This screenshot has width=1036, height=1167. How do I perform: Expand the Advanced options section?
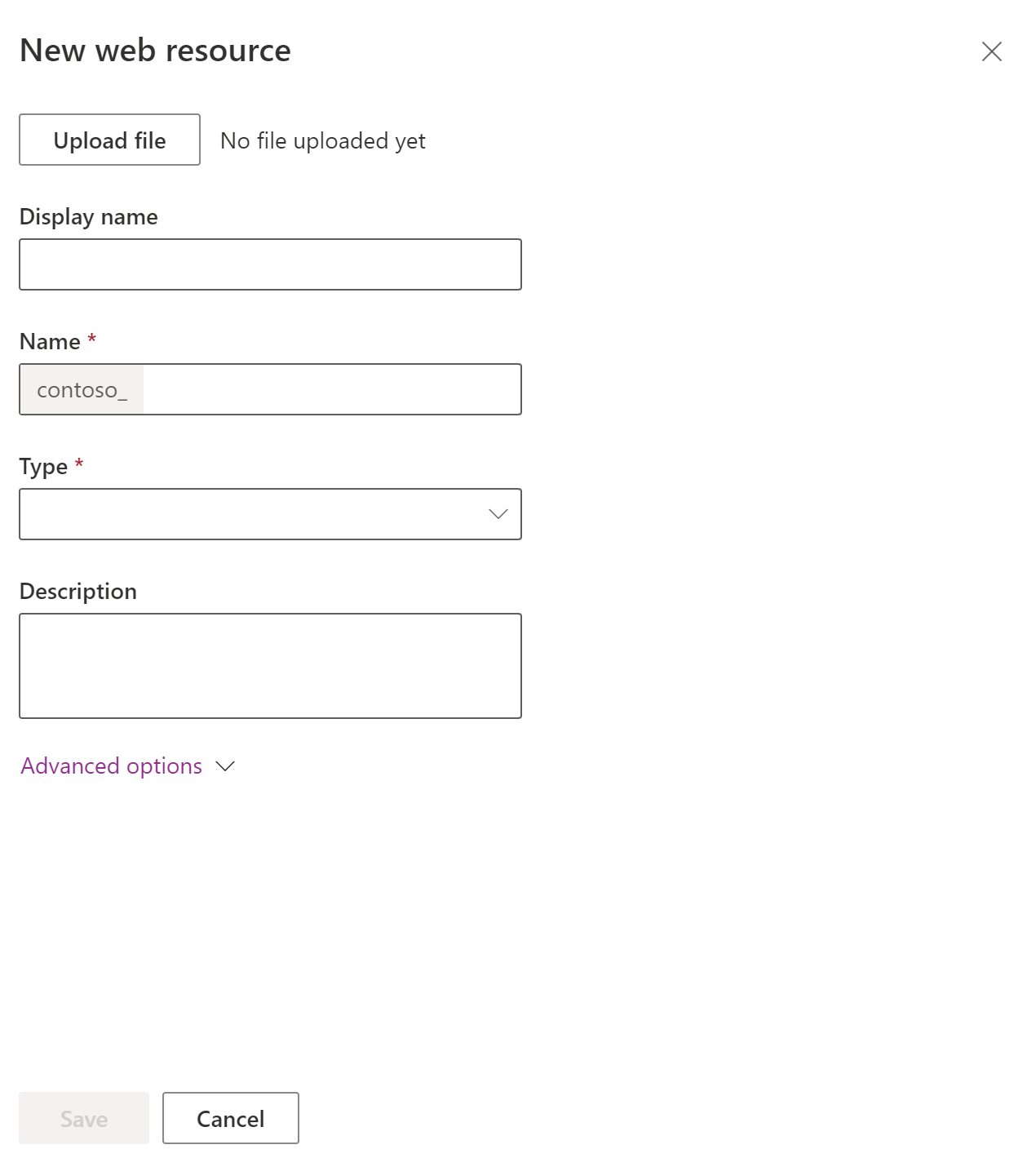(x=111, y=765)
